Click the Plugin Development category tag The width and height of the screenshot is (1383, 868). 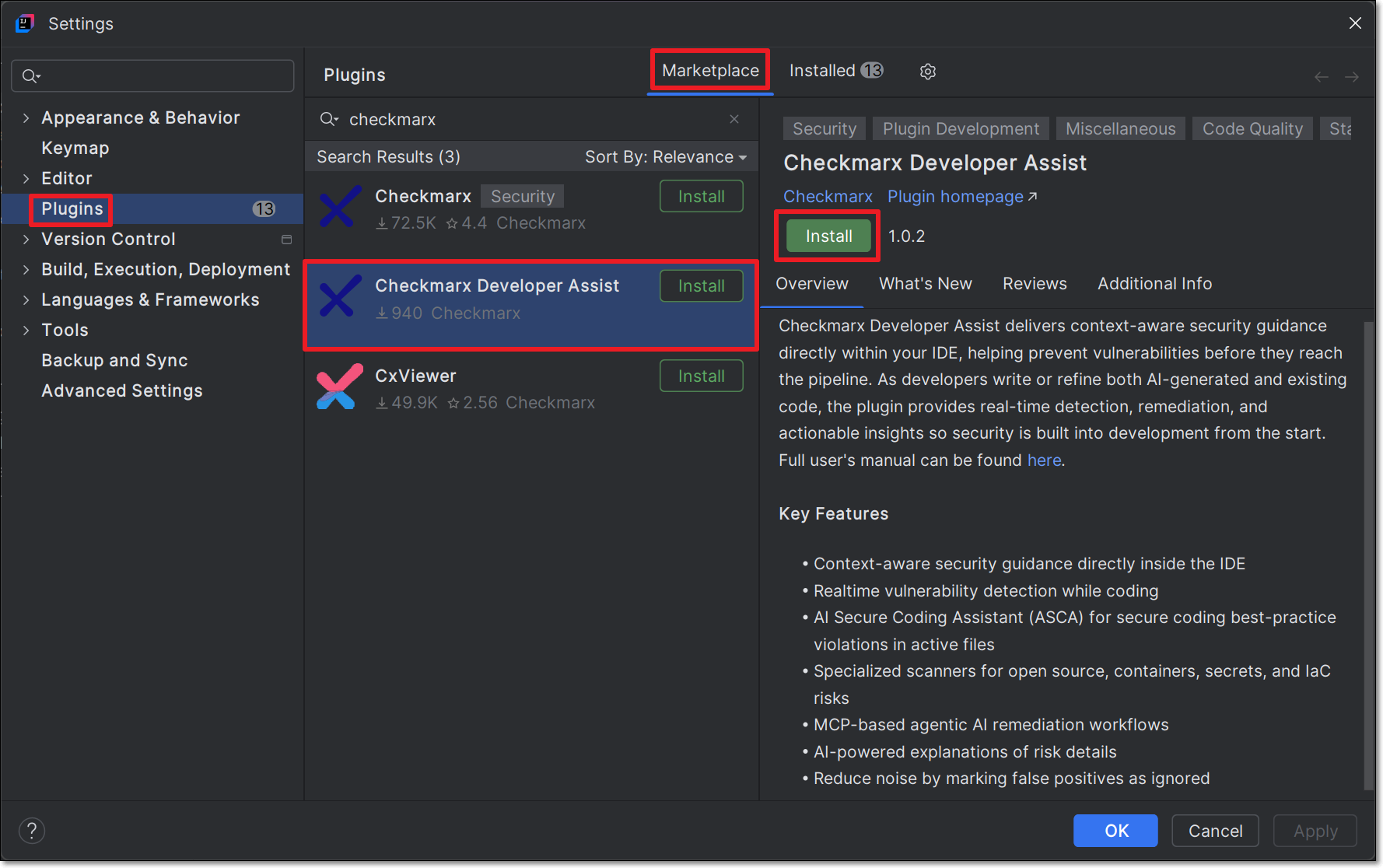click(961, 129)
